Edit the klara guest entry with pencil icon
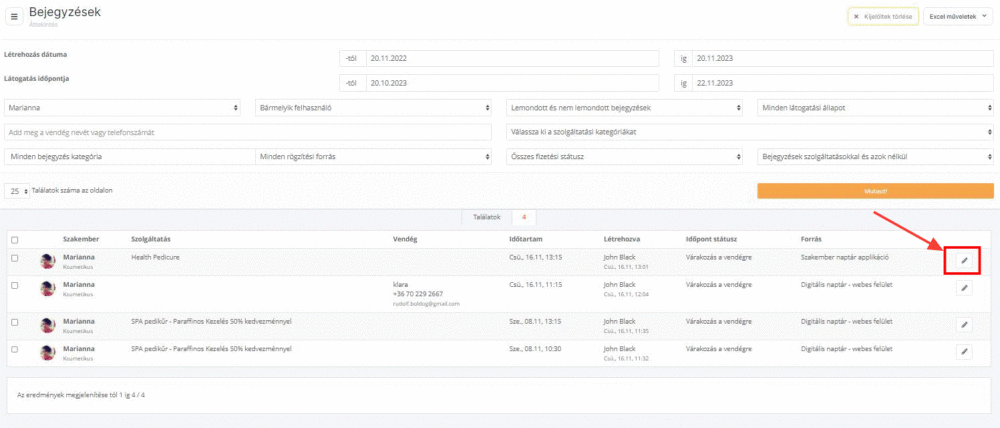Image resolution: width=1000 pixels, height=428 pixels. click(964, 288)
